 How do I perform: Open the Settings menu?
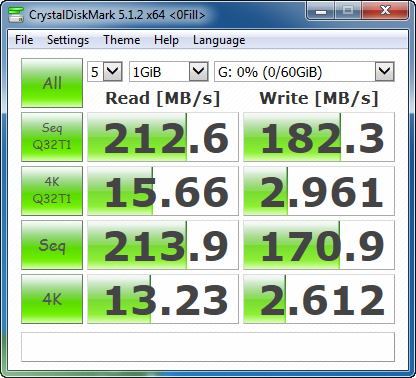[68, 40]
